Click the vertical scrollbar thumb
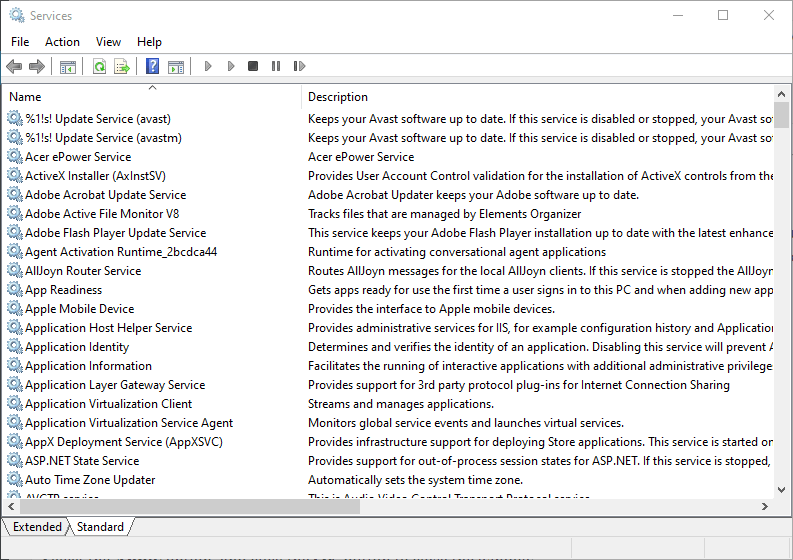The image size is (793, 560). [x=781, y=115]
